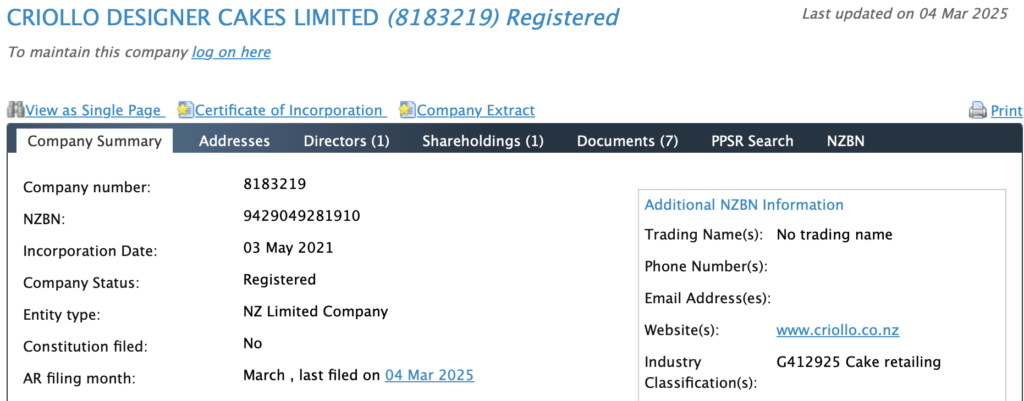Screen dimensions: 1024x401
Task: Follow the 'log on here' link
Action: (x=231, y=52)
